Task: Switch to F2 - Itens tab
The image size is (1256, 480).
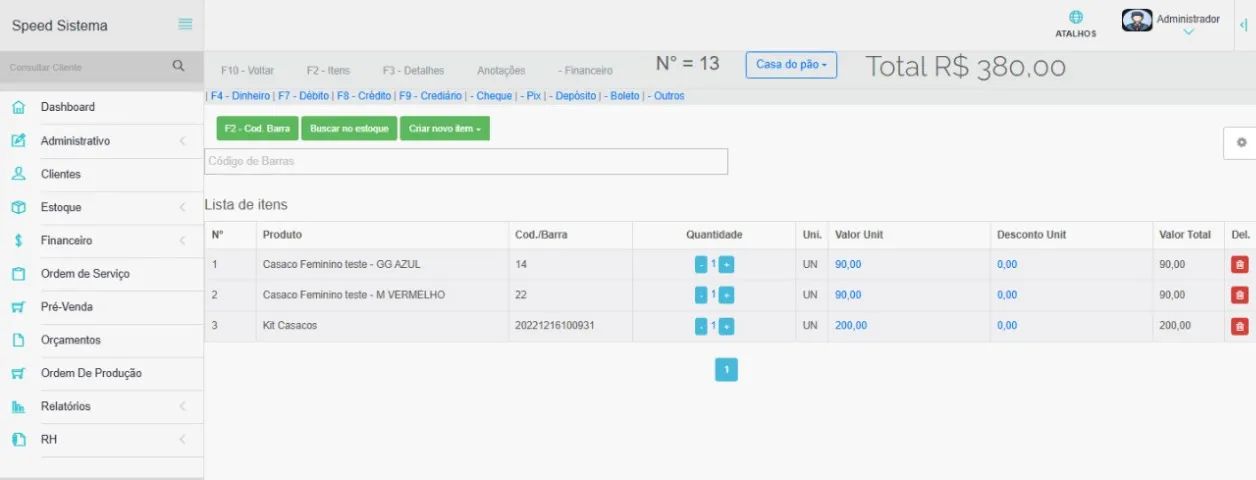Action: (328, 71)
